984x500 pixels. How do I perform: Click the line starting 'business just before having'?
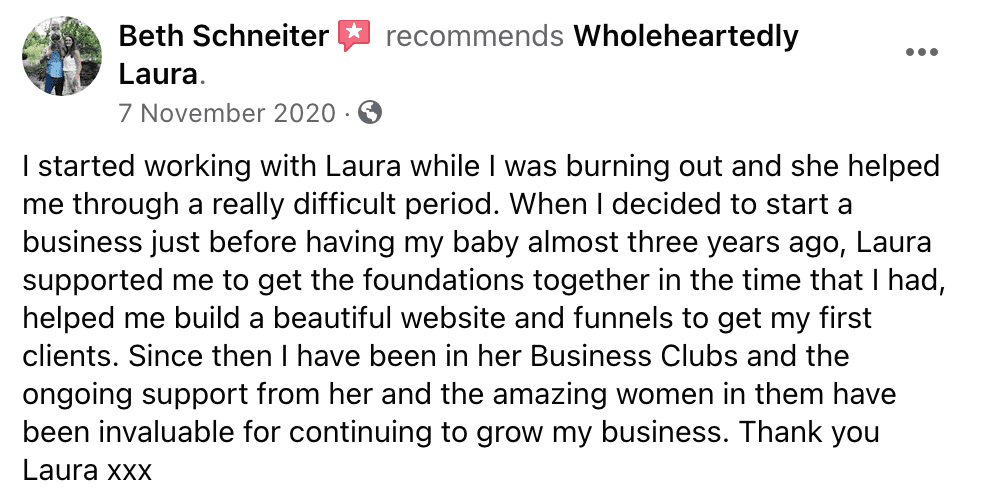[x=477, y=243]
